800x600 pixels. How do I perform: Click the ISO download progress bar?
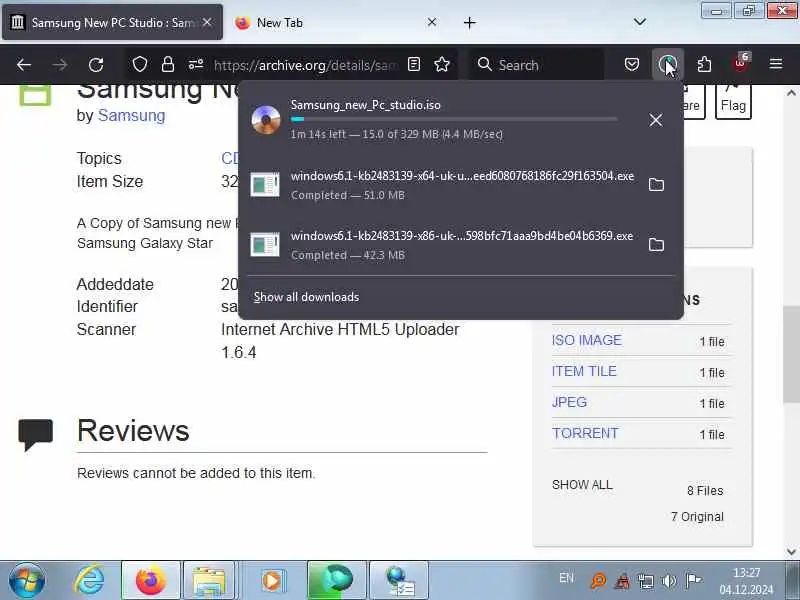(x=454, y=119)
